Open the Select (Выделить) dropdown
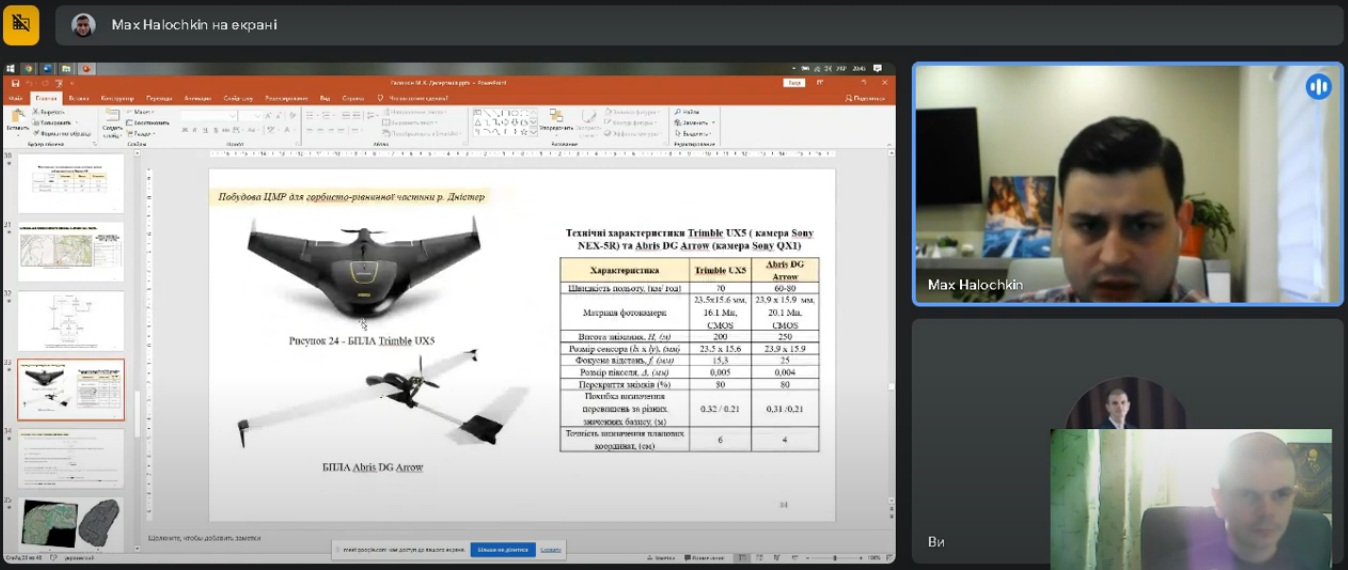 694,133
